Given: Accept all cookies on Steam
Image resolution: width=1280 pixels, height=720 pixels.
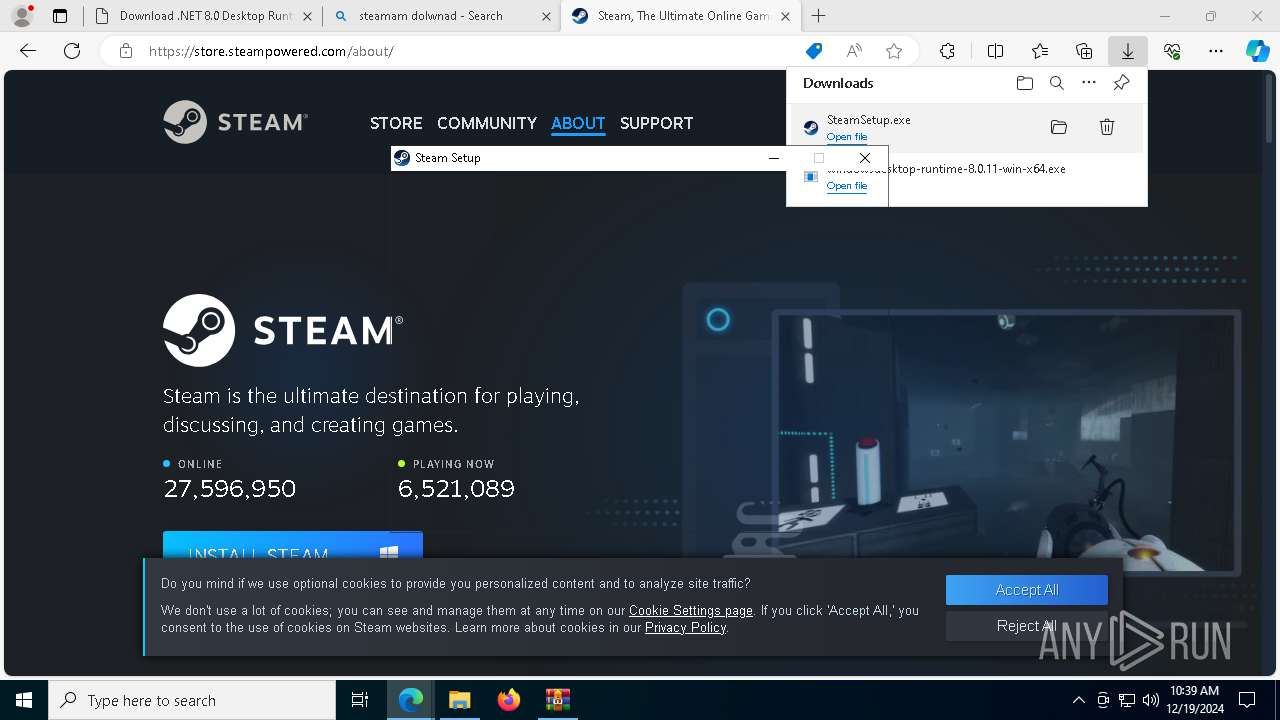Looking at the screenshot, I should coord(1027,590).
